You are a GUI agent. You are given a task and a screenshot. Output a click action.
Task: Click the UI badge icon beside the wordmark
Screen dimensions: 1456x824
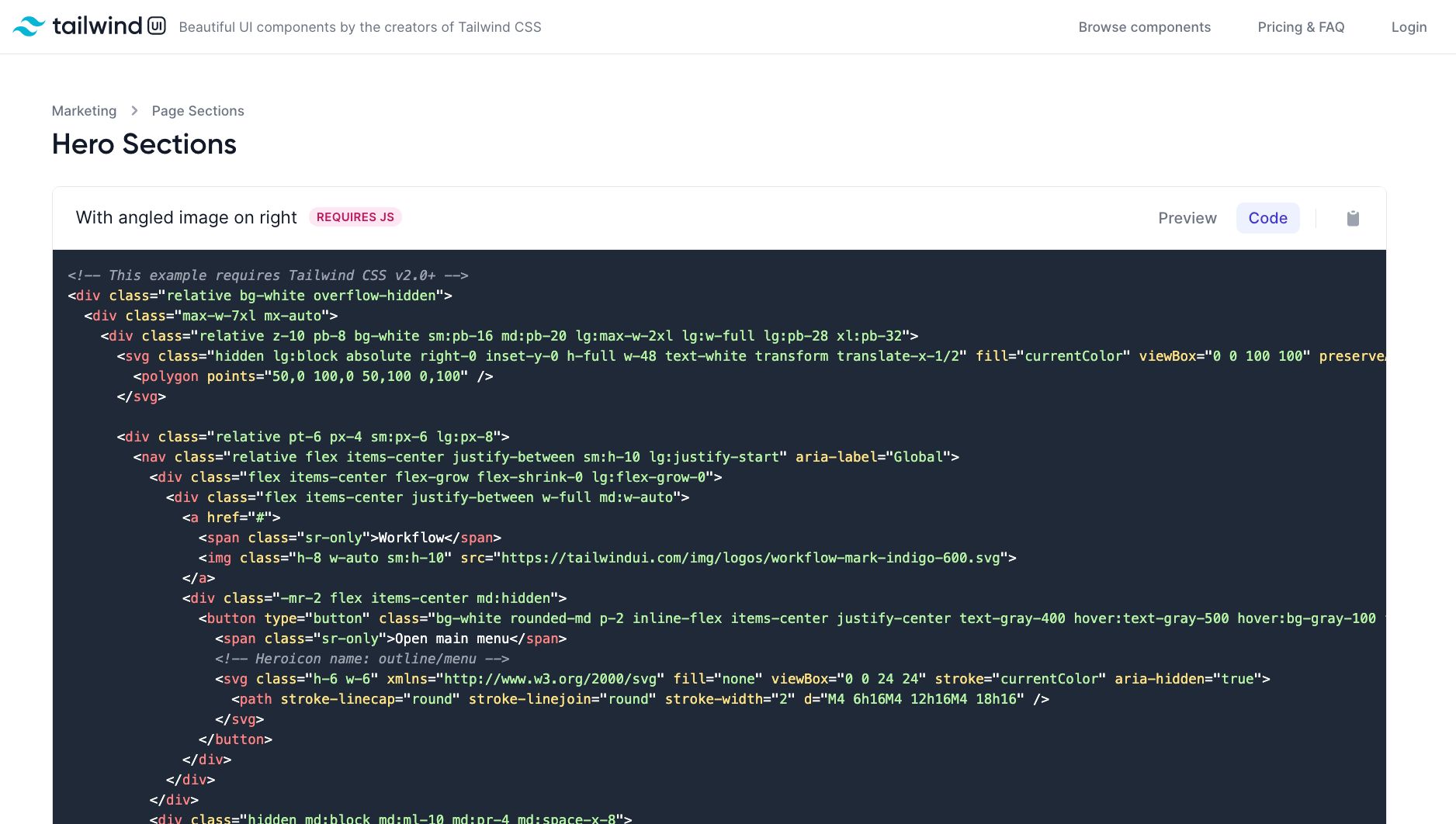tap(157, 26)
